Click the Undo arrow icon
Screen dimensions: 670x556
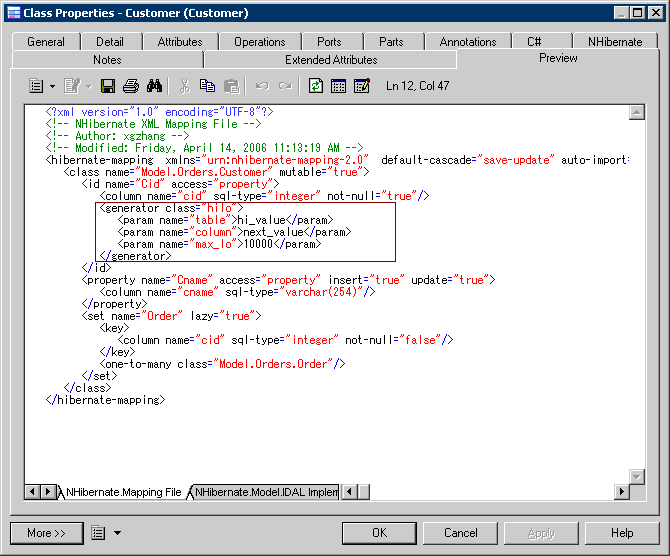pyautogui.click(x=262, y=86)
